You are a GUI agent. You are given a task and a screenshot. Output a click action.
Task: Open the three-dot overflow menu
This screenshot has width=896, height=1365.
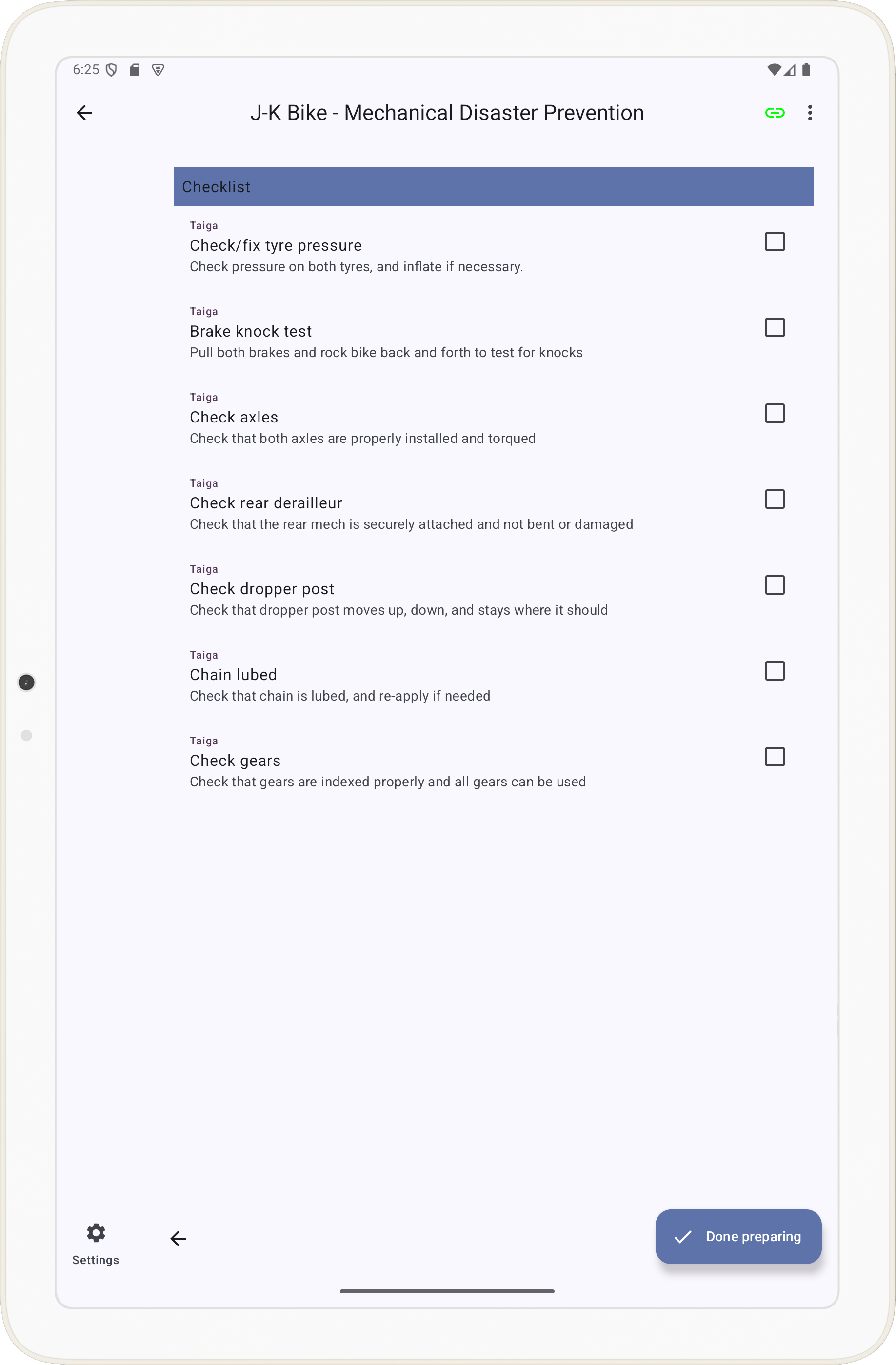click(x=810, y=113)
